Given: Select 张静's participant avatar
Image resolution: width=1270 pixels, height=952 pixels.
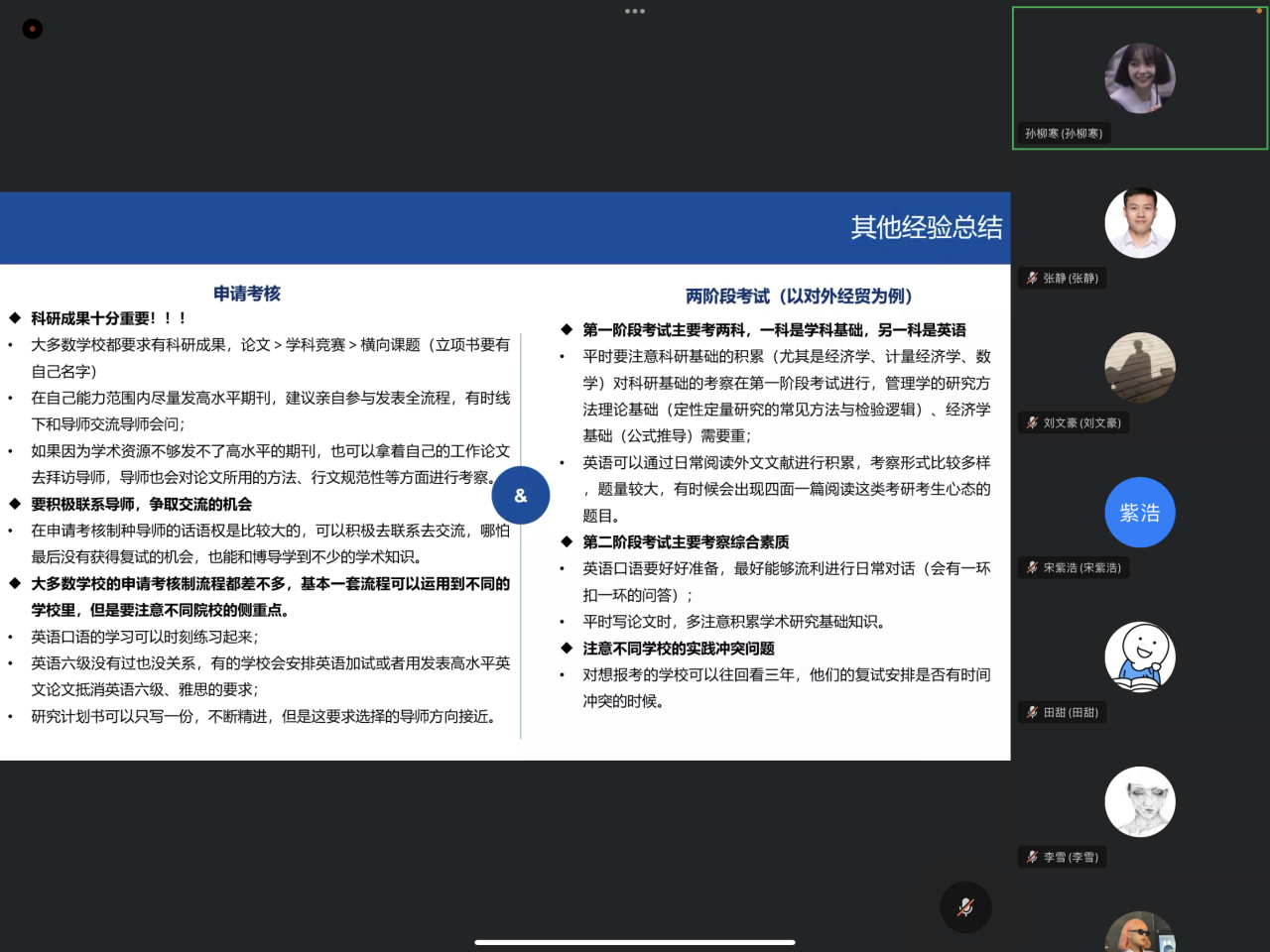Looking at the screenshot, I should (1140, 223).
